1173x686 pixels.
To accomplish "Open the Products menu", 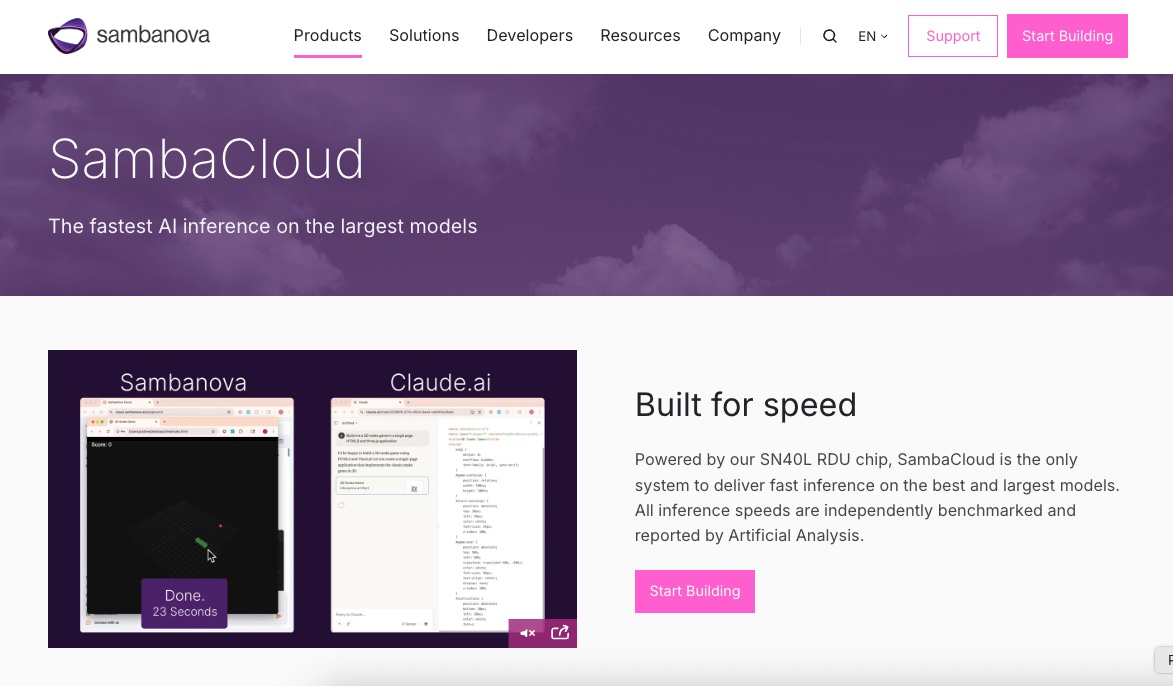I will (328, 36).
